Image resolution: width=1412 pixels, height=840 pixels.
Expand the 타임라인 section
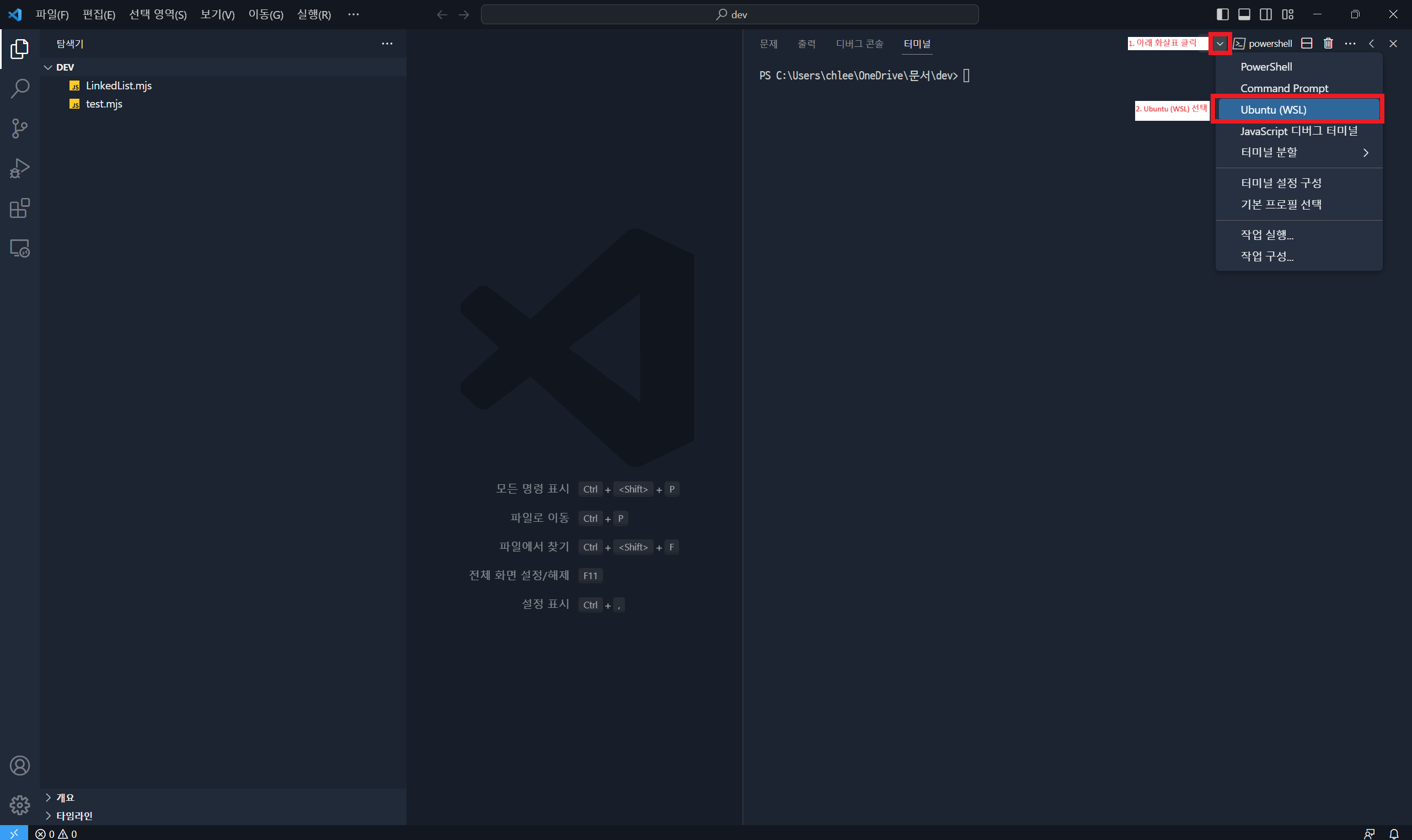pyautogui.click(x=73, y=816)
